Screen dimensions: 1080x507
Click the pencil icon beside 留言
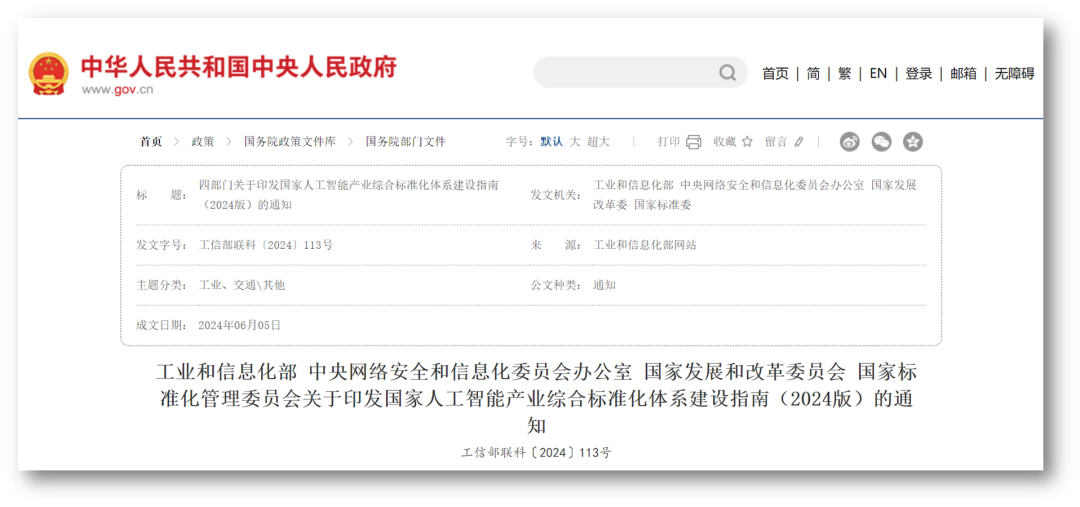point(799,142)
